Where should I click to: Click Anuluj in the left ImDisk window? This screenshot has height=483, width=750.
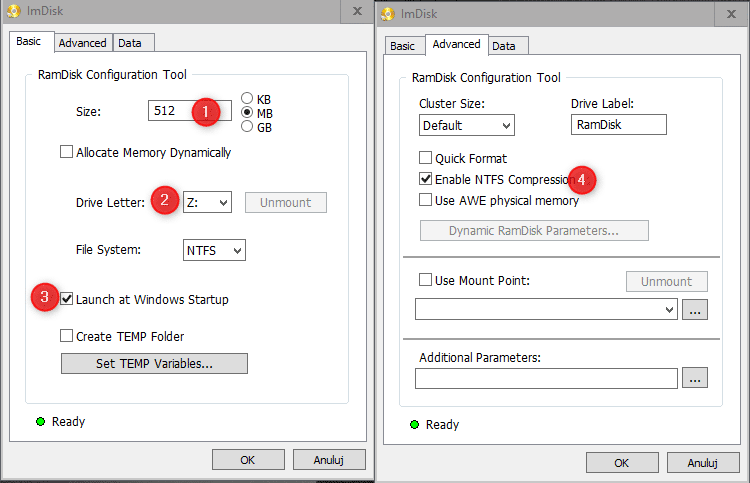pos(329,460)
